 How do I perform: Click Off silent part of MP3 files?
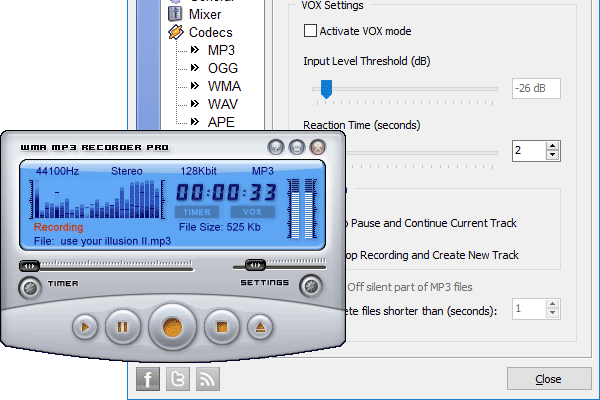[410, 287]
